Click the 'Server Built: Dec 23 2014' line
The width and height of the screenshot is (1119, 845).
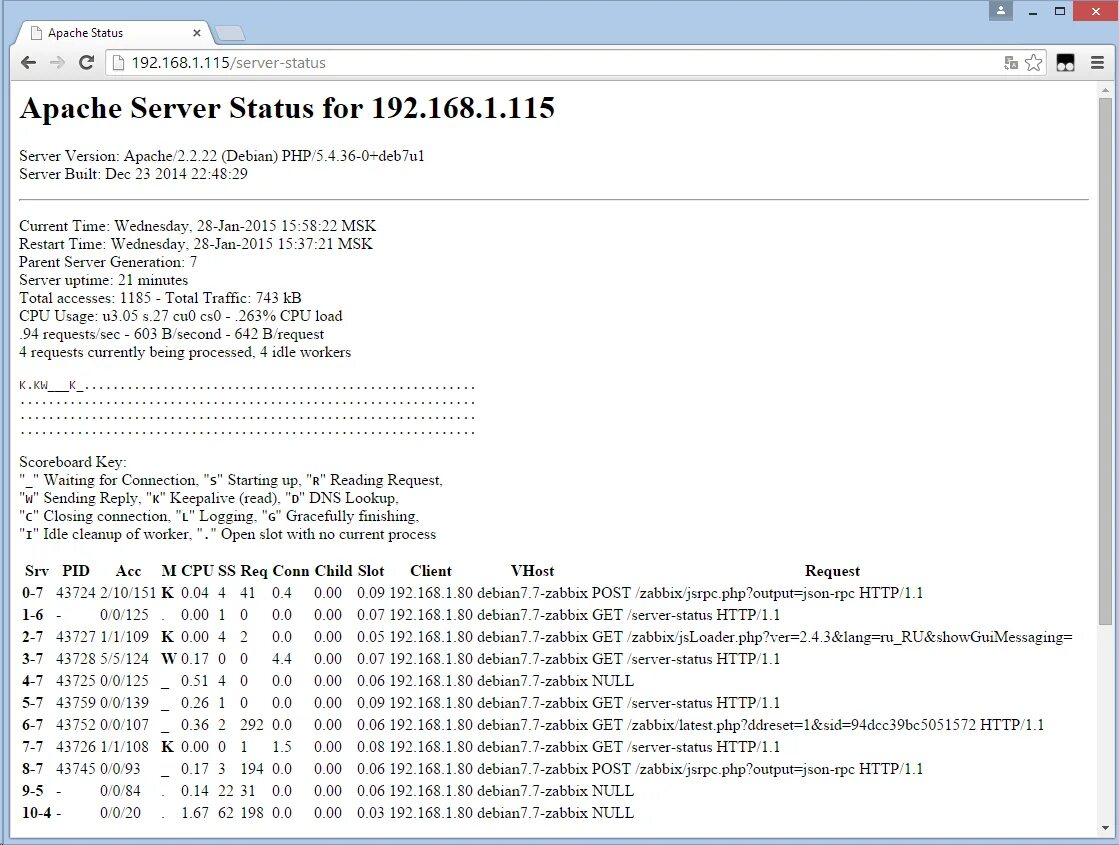(133, 173)
